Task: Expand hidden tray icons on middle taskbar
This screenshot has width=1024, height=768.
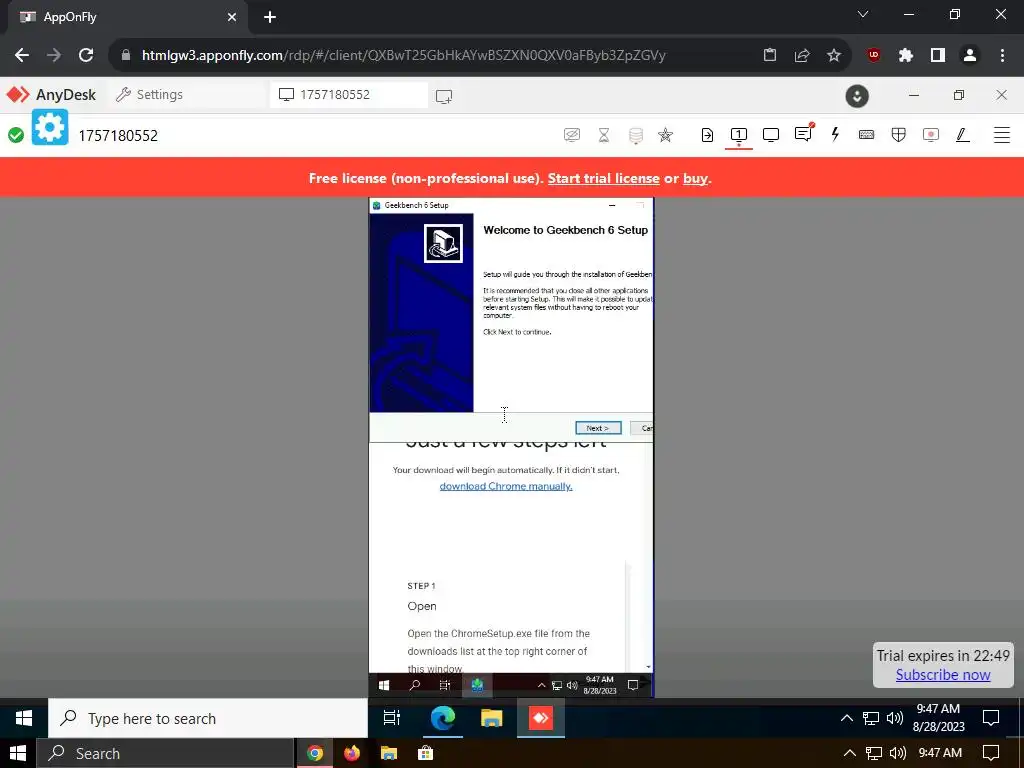Action: [846, 718]
